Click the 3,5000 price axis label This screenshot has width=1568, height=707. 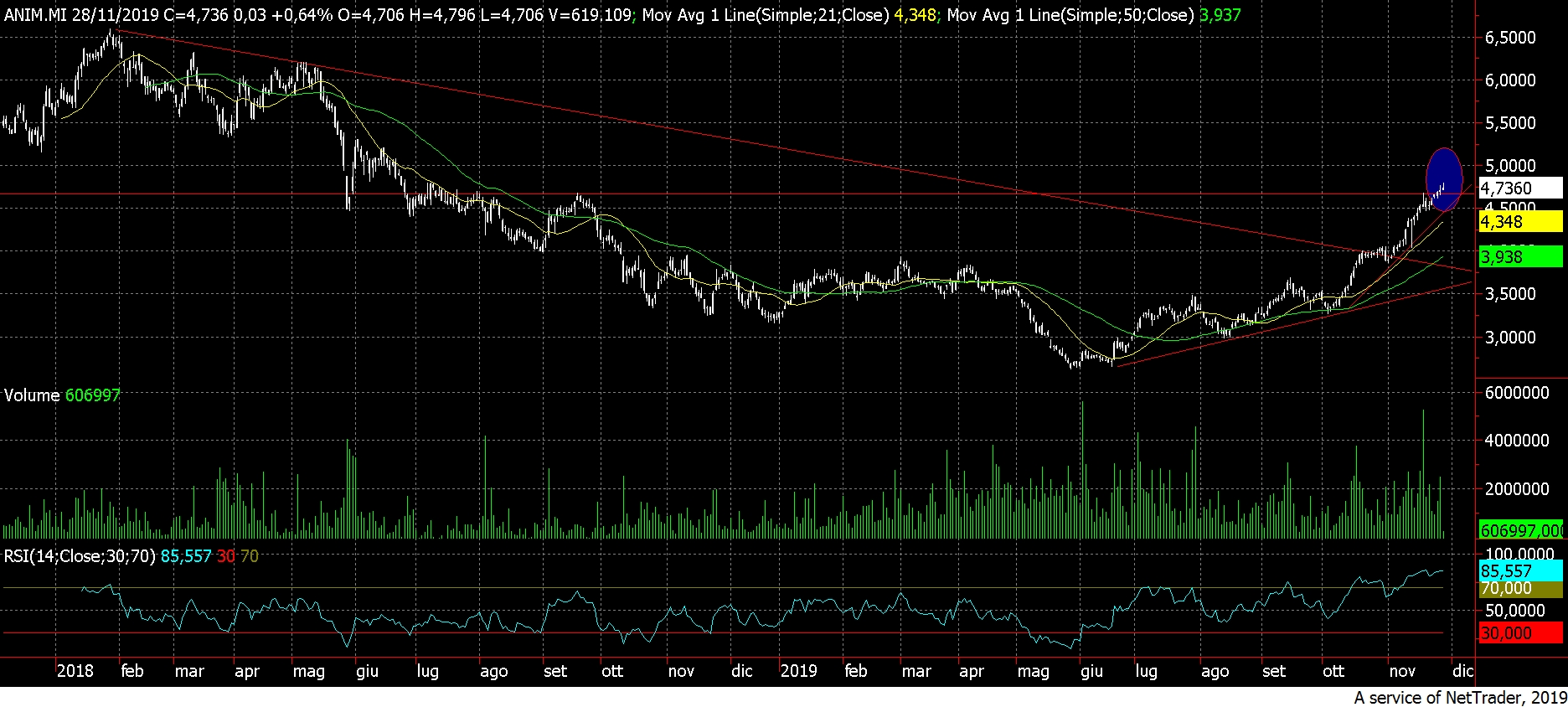[x=1510, y=294]
